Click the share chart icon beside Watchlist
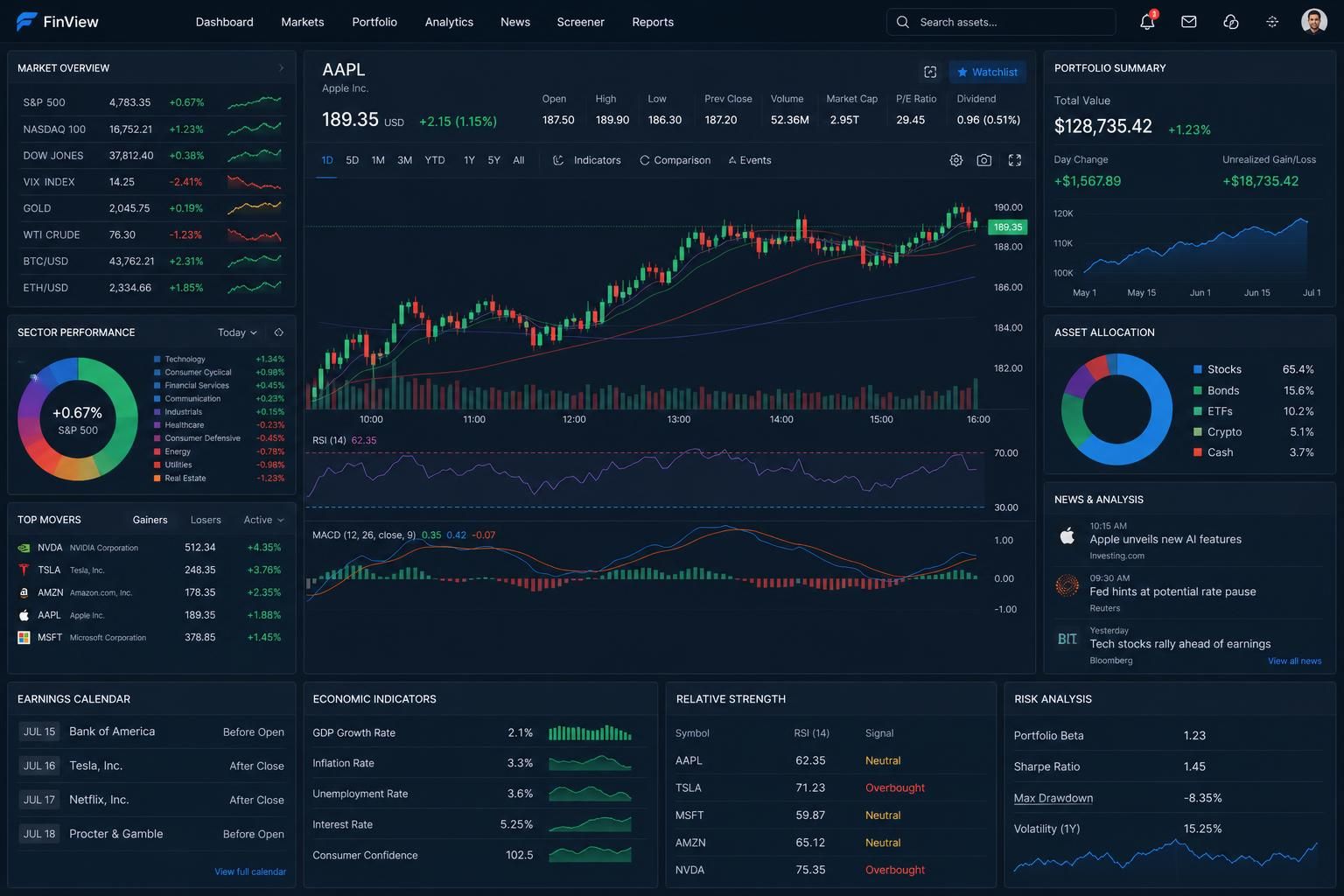Viewport: 1344px width, 896px height. 930,72
